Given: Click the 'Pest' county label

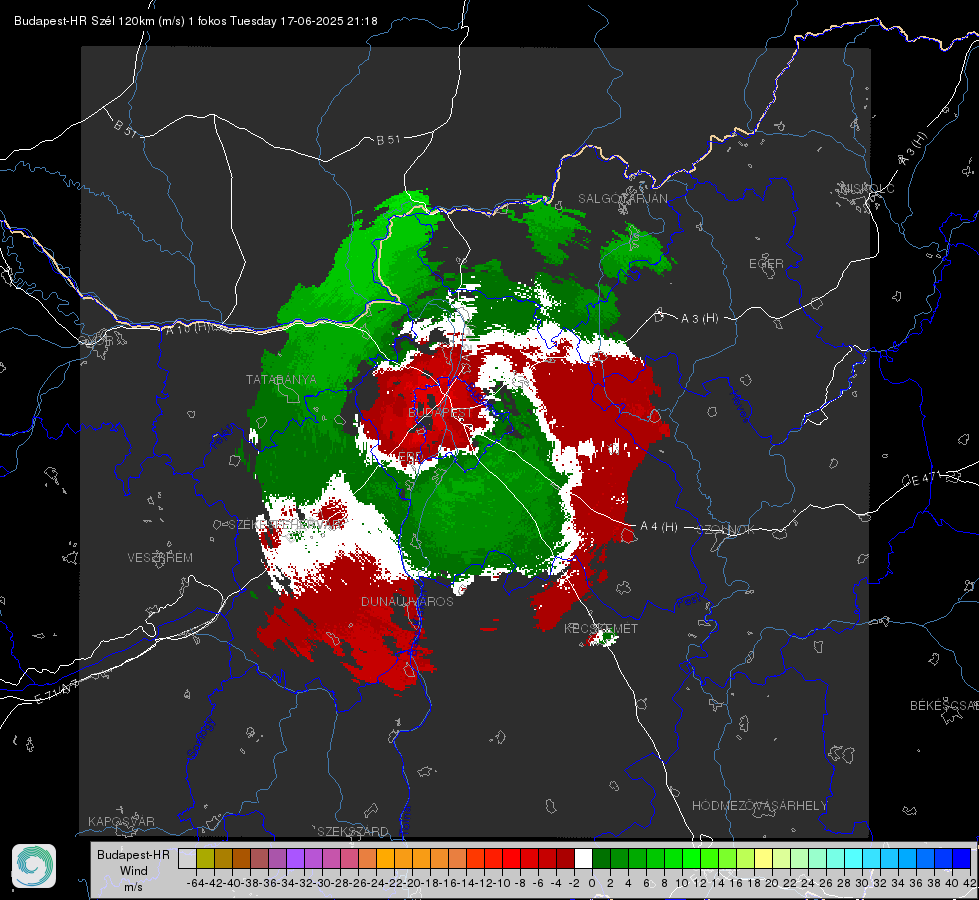Looking at the screenshot, I should [x=687, y=602].
